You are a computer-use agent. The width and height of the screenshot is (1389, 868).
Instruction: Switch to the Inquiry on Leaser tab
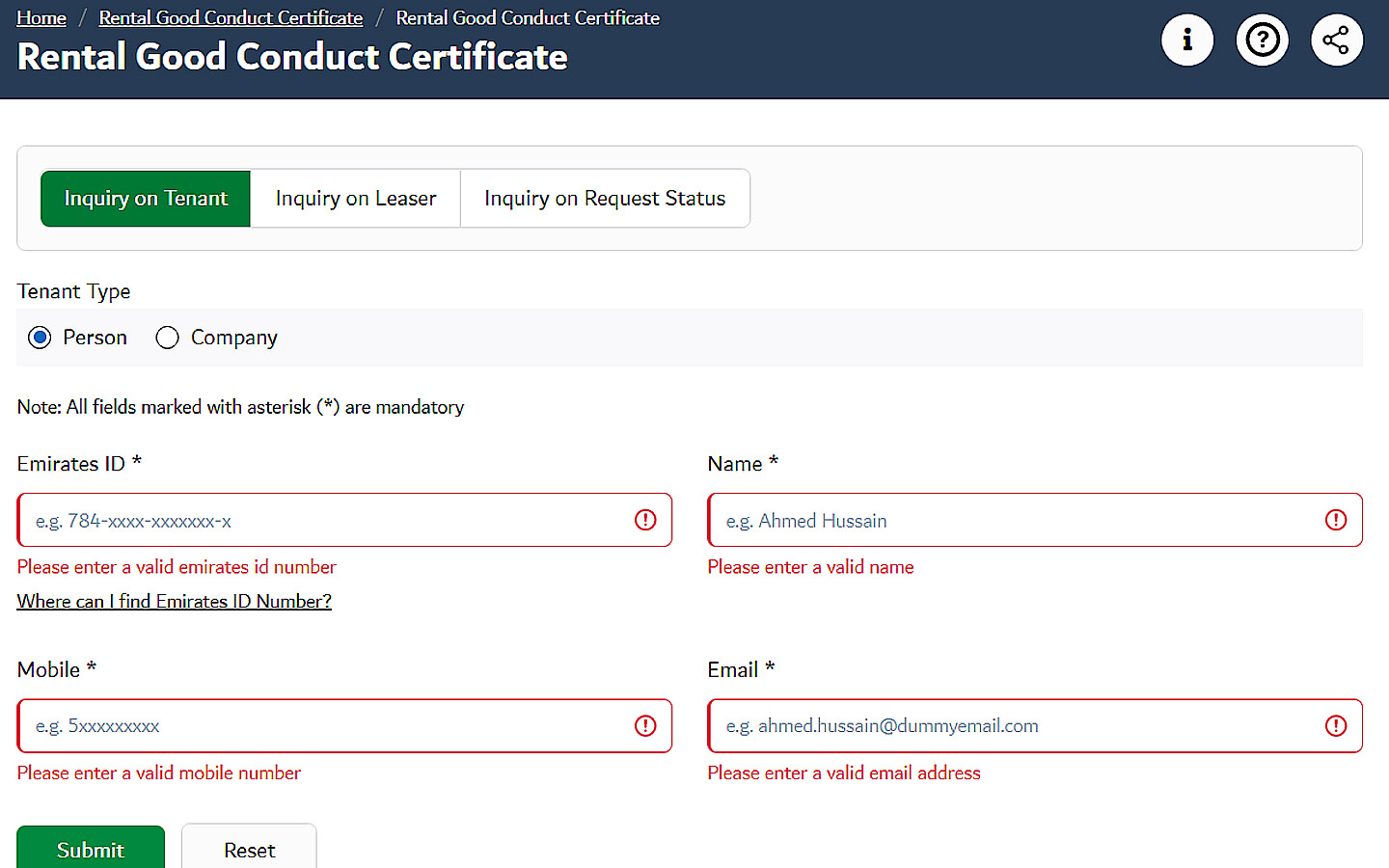tap(355, 198)
